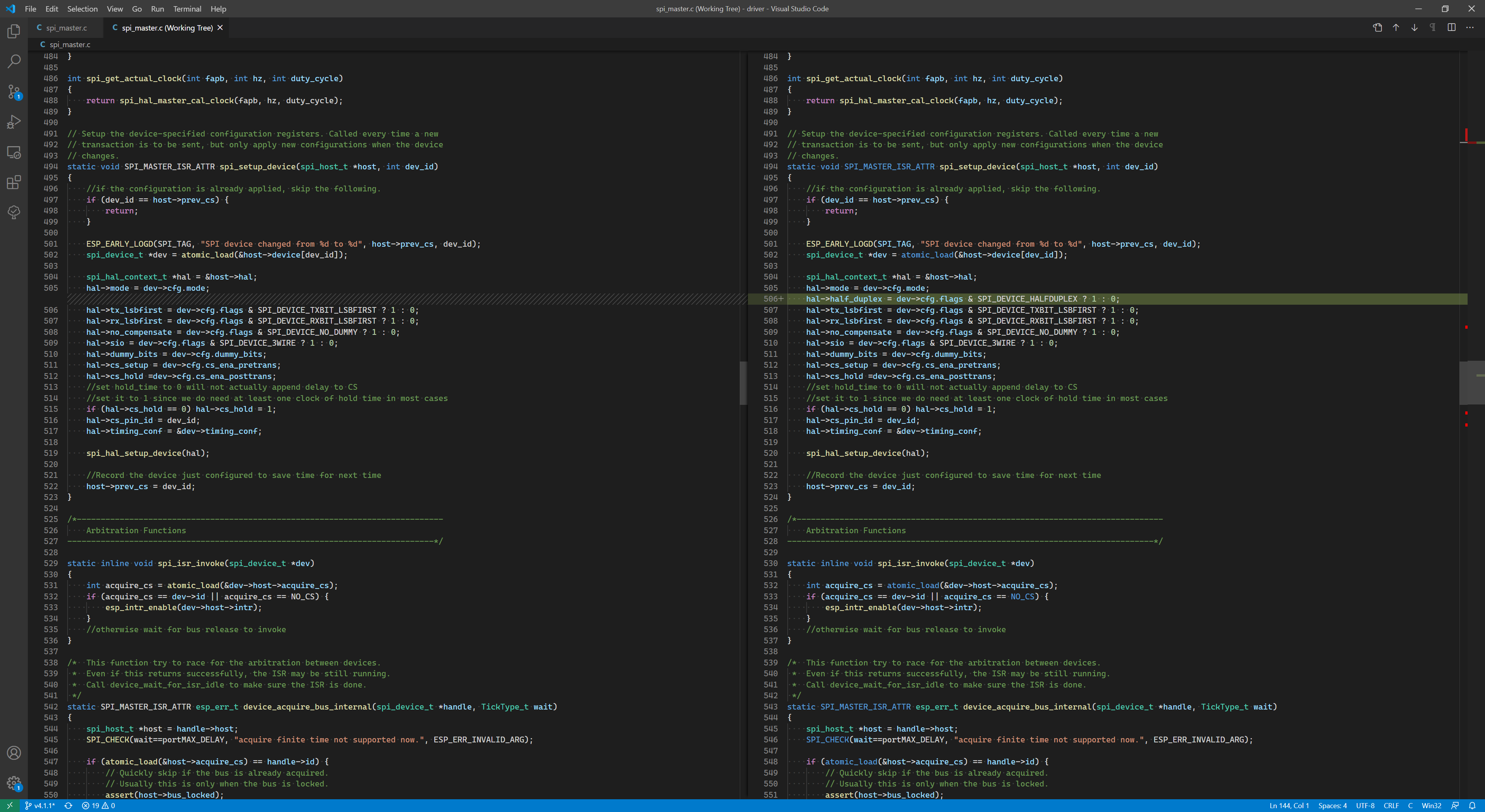Viewport: 1485px width, 812px height.
Task: Select the Working Tree tab for spi_master.c
Action: 166,28
